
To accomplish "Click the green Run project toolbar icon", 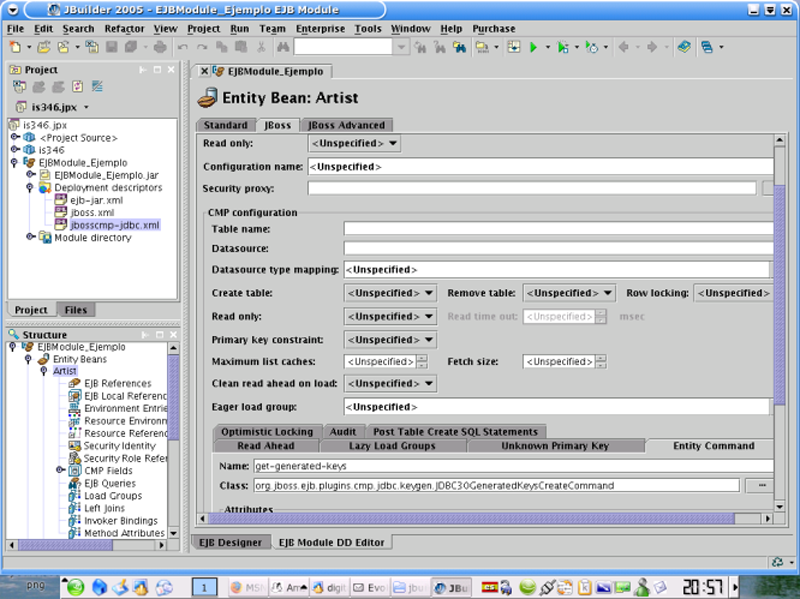I will tap(534, 47).
